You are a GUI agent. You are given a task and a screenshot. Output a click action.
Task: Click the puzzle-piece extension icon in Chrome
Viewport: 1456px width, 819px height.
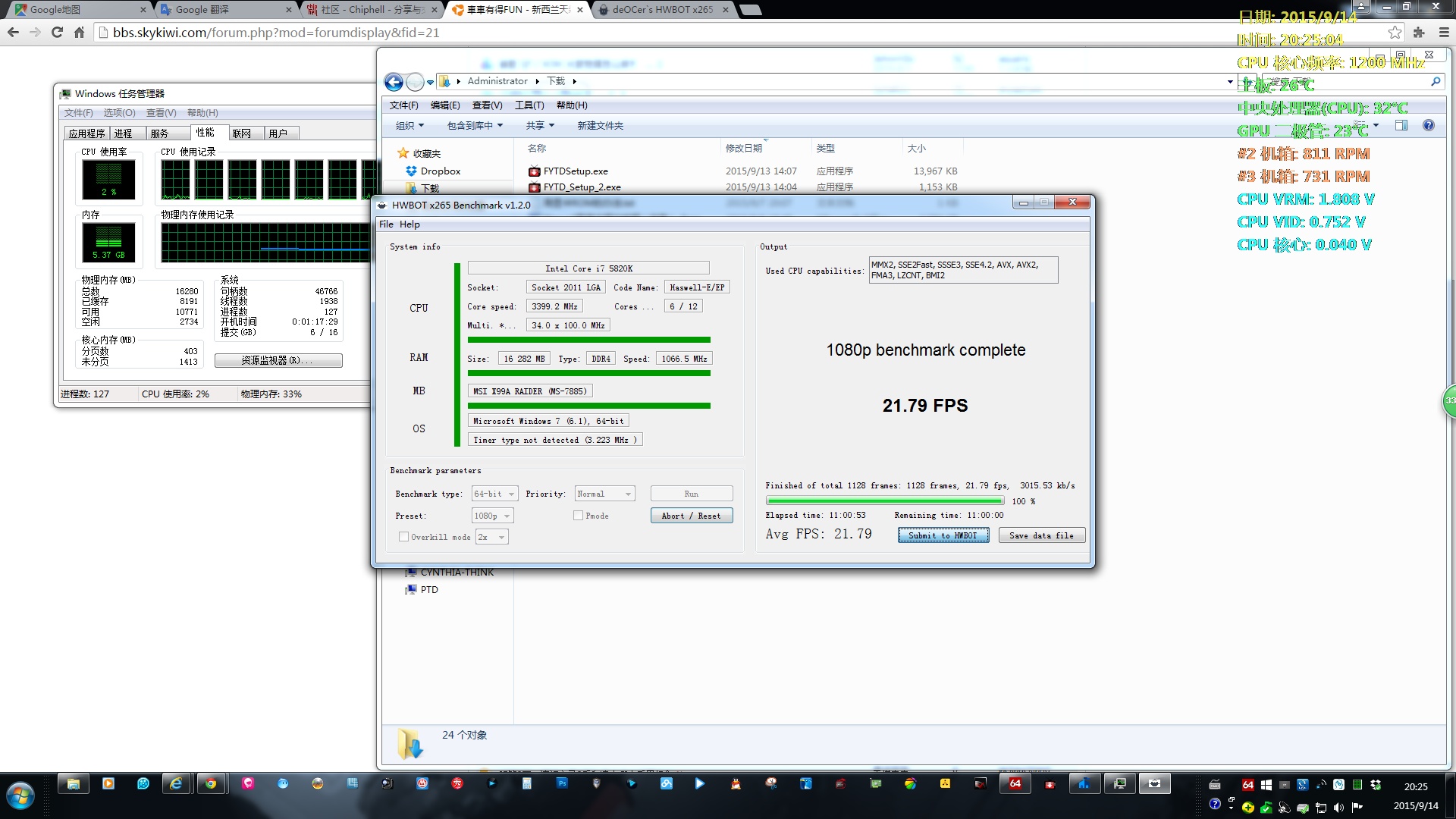(x=1419, y=33)
